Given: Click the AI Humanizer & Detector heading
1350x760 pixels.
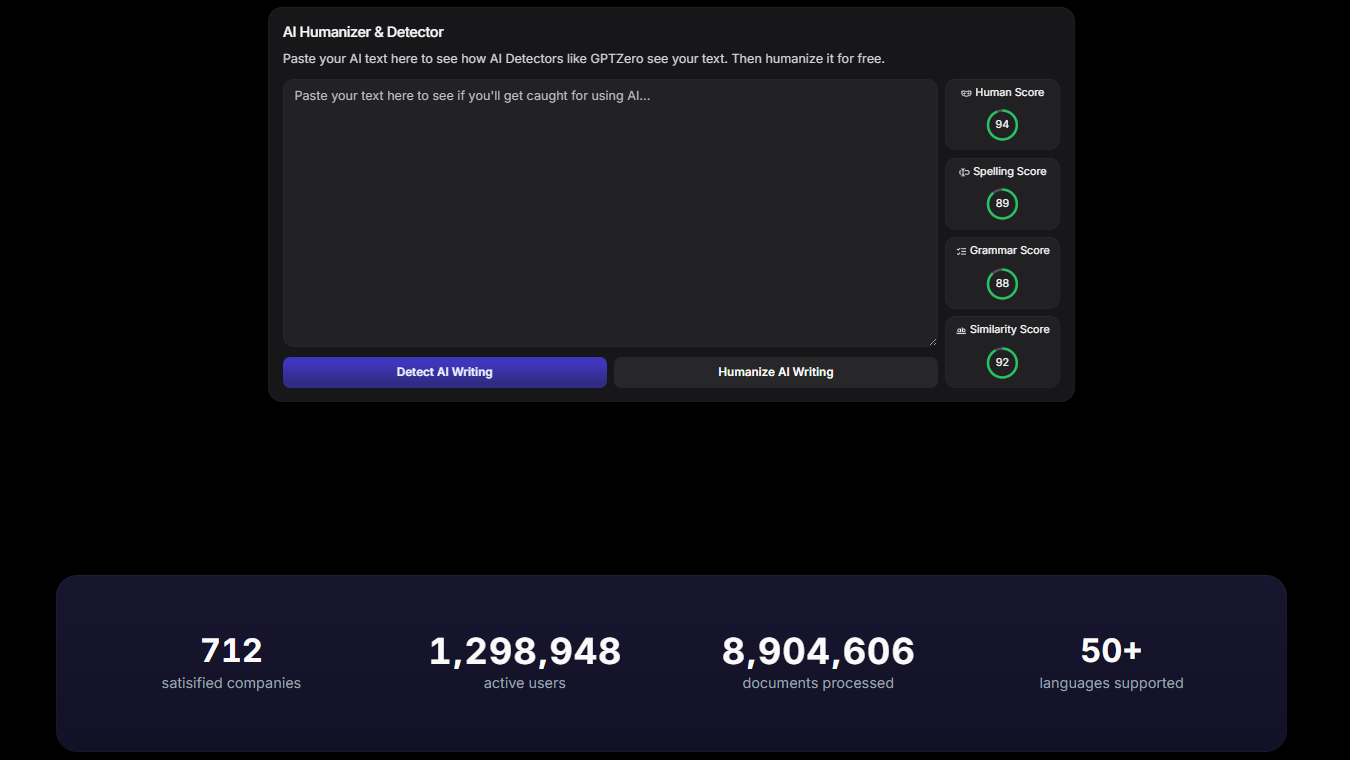Looking at the screenshot, I should point(363,32).
